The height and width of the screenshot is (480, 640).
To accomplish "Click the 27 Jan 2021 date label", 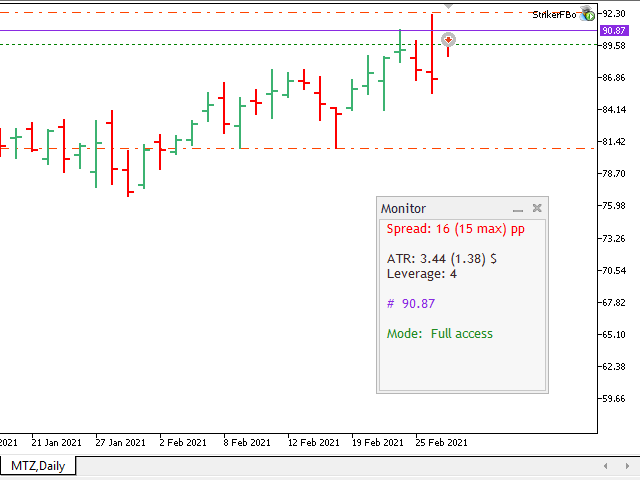I will tap(120, 442).
